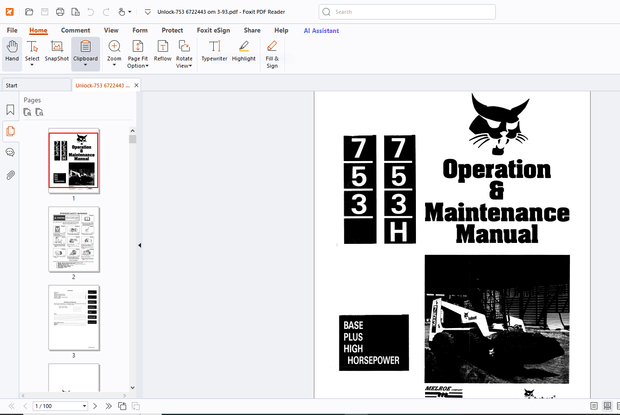The width and height of the screenshot is (620, 415).
Task: Open the Pages thumbnail panel icon
Action: click(x=10, y=131)
